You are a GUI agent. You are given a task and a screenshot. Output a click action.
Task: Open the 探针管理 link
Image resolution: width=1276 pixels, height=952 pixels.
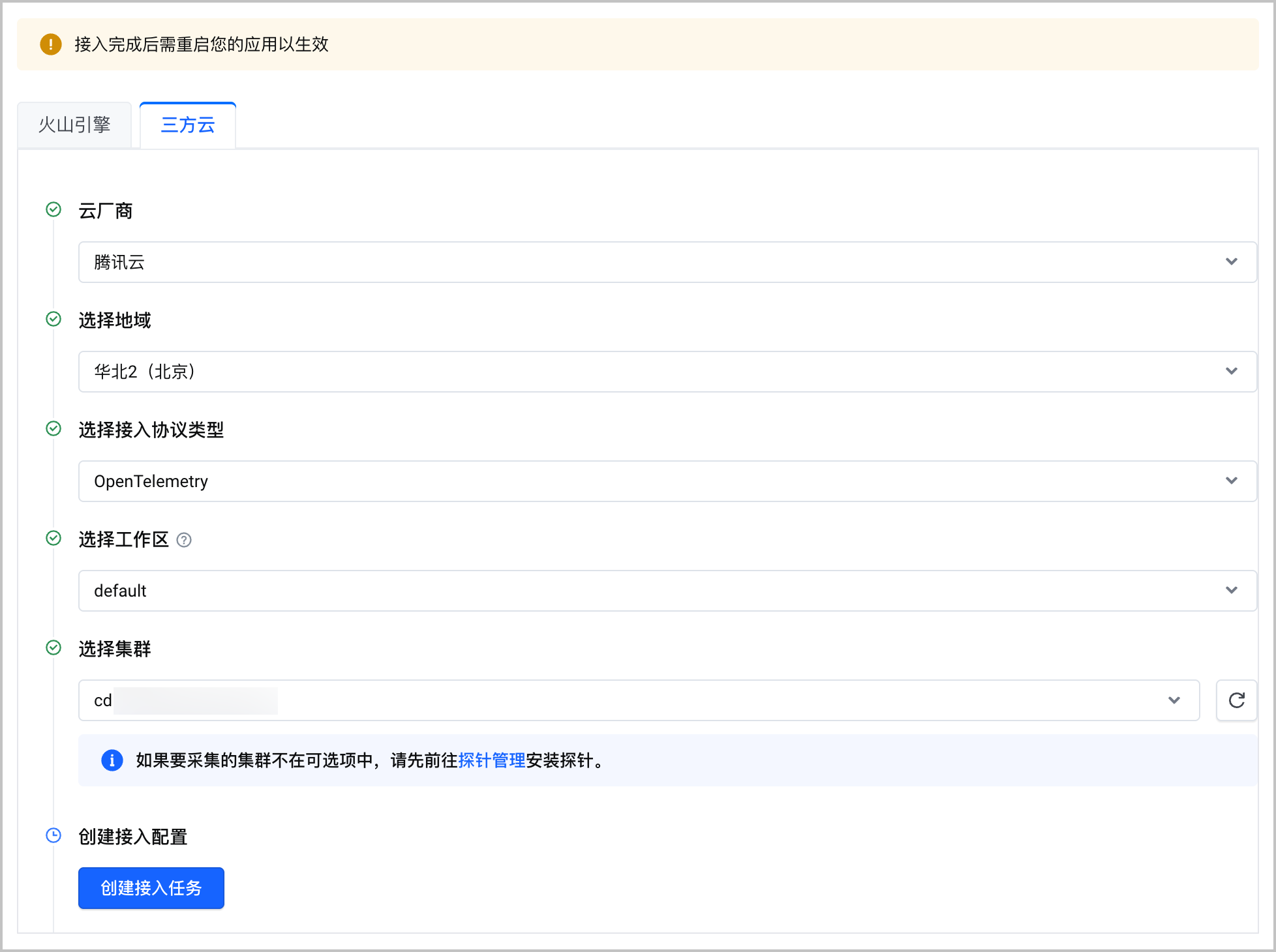(x=492, y=760)
